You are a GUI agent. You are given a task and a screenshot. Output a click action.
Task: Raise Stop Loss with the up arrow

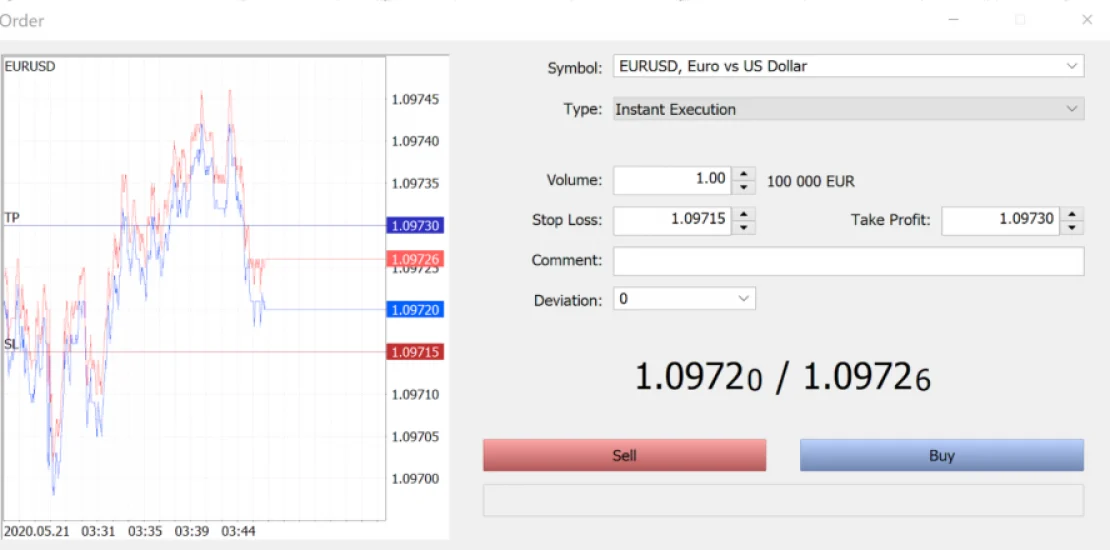pos(744,213)
